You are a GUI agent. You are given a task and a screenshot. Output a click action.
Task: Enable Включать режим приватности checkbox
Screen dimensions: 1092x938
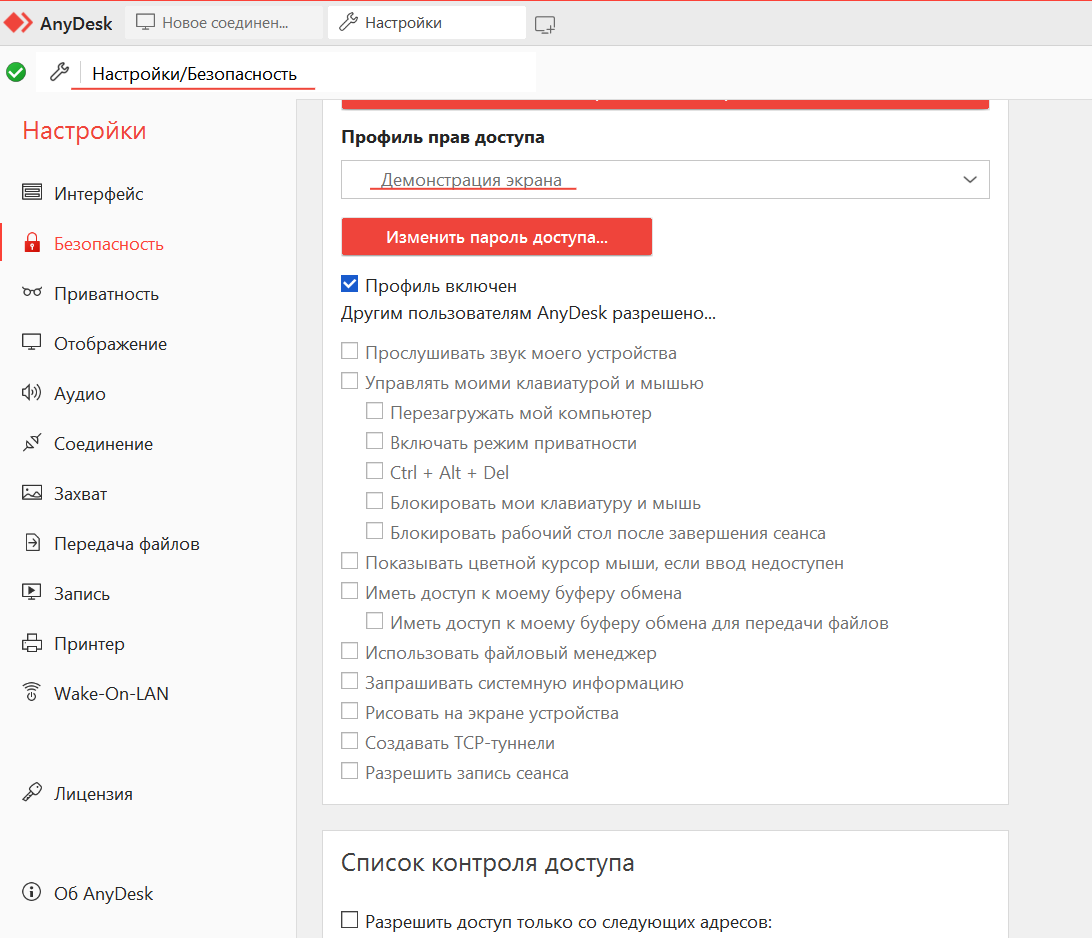pos(375,441)
